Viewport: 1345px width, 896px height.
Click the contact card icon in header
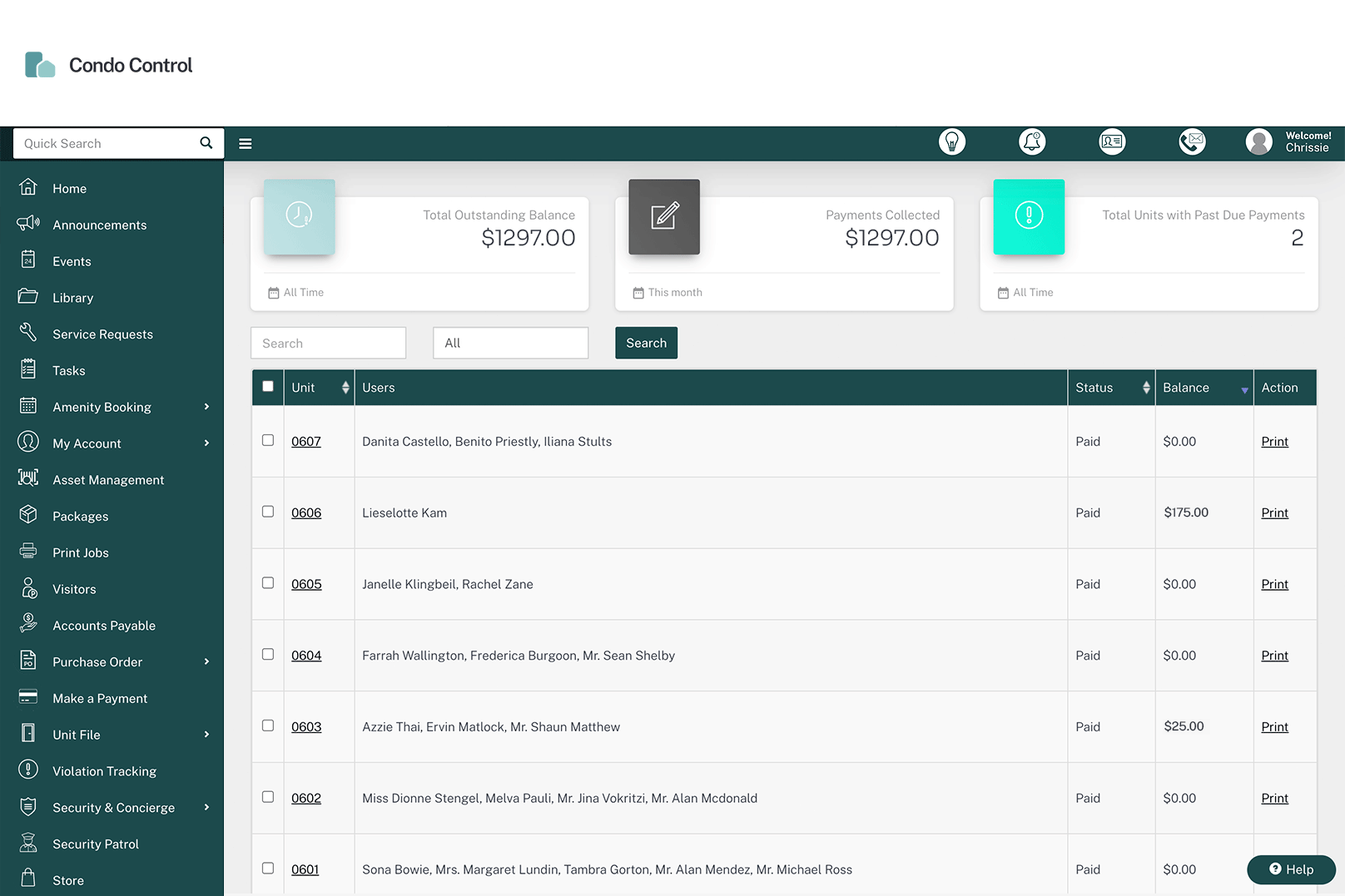[x=1112, y=142]
